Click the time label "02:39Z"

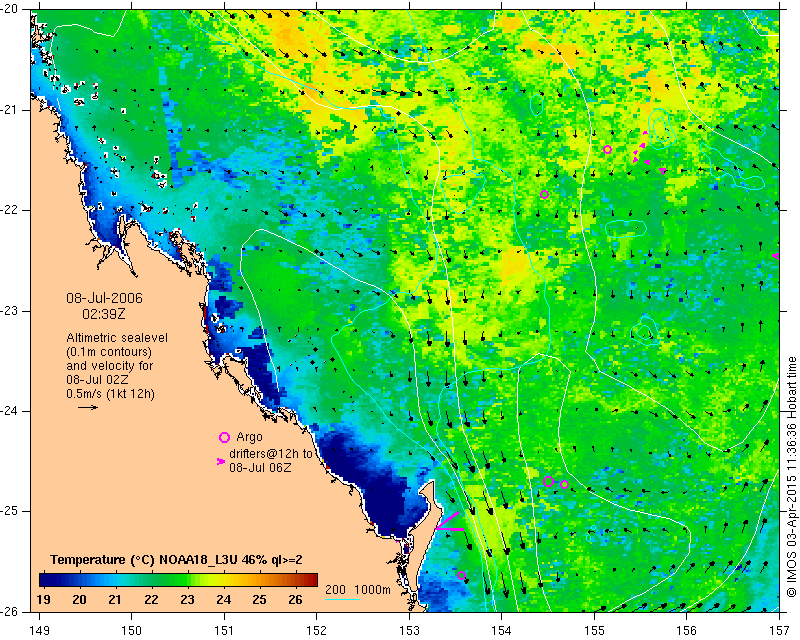point(104,314)
